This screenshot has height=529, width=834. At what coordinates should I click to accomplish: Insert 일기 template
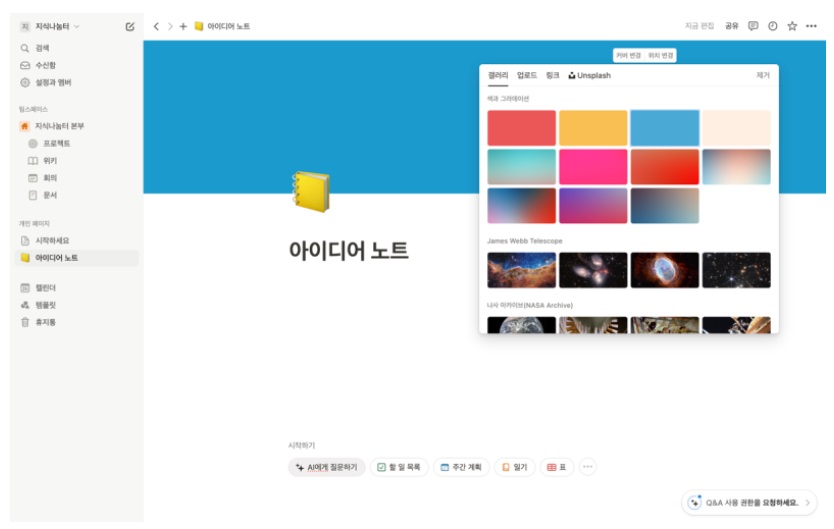pyautogui.click(x=515, y=467)
